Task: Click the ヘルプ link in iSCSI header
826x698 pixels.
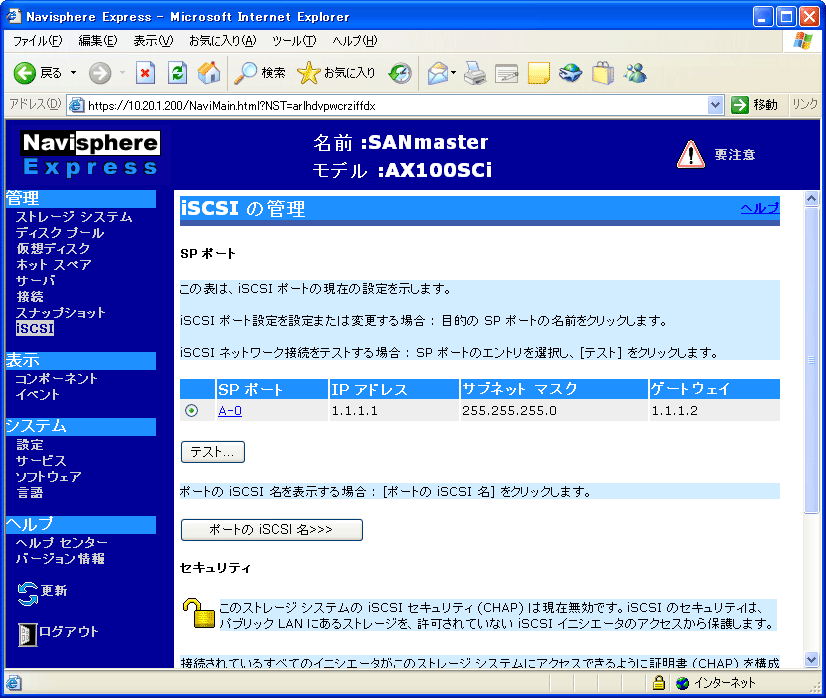Action: click(x=759, y=208)
